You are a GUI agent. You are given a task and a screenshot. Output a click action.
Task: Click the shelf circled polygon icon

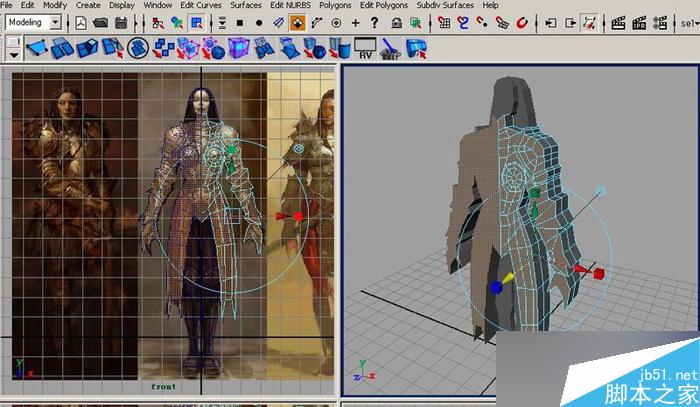[138, 48]
